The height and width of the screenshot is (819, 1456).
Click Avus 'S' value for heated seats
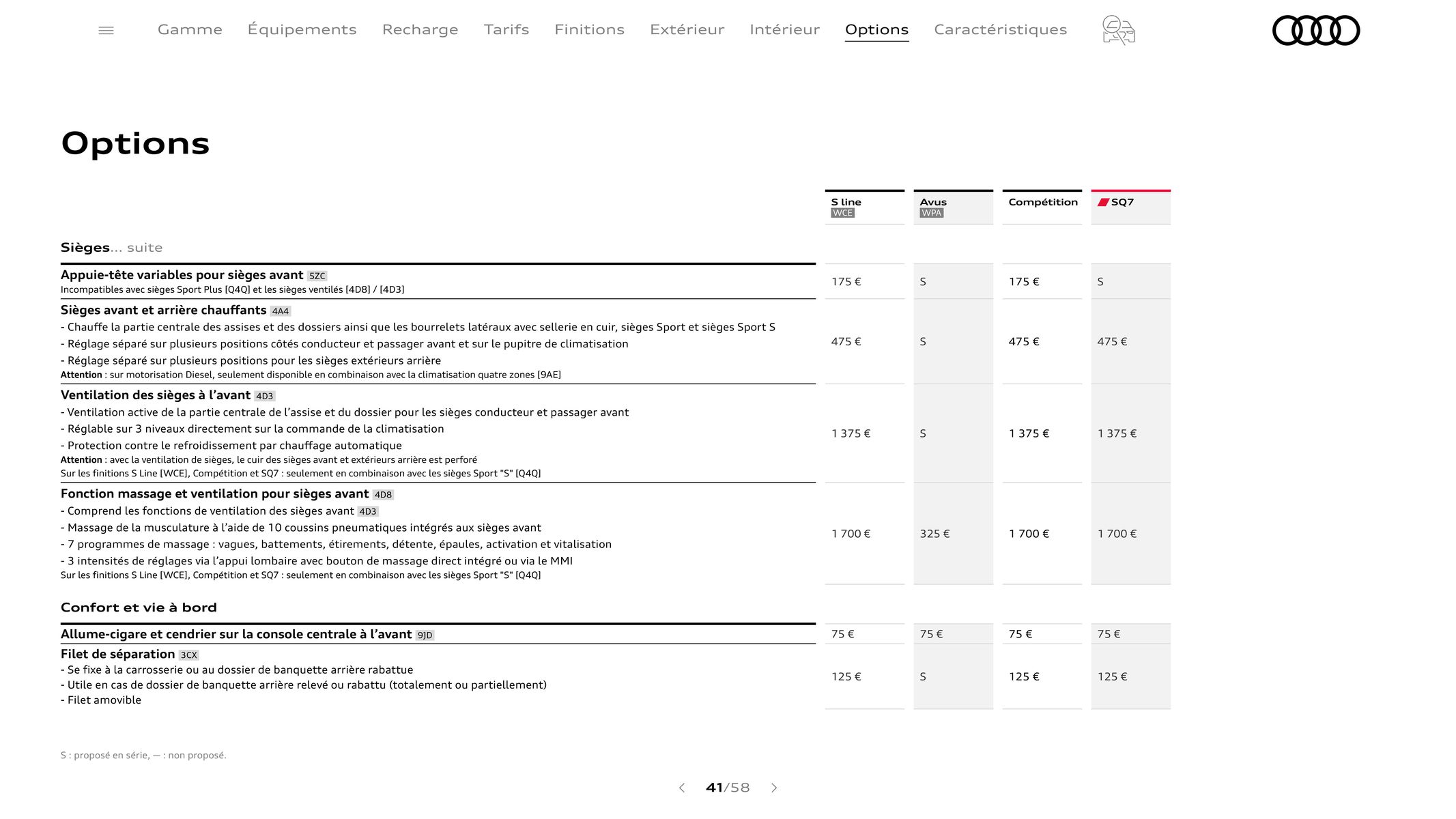point(923,341)
